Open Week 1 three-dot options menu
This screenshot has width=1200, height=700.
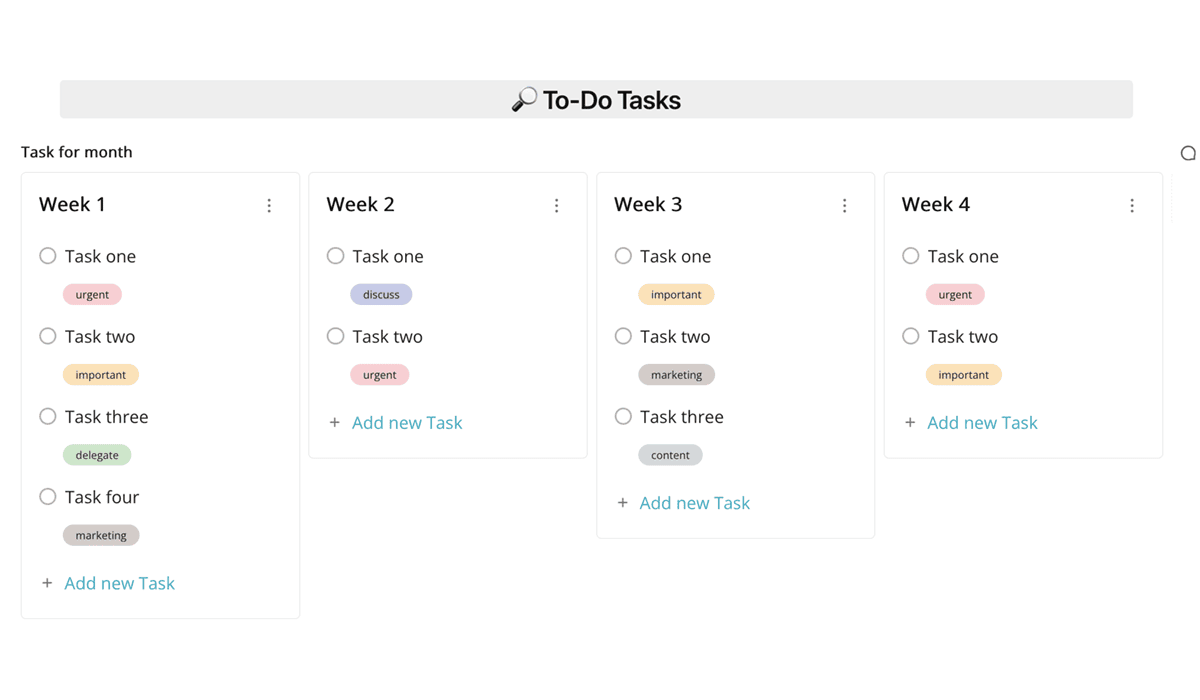click(269, 206)
